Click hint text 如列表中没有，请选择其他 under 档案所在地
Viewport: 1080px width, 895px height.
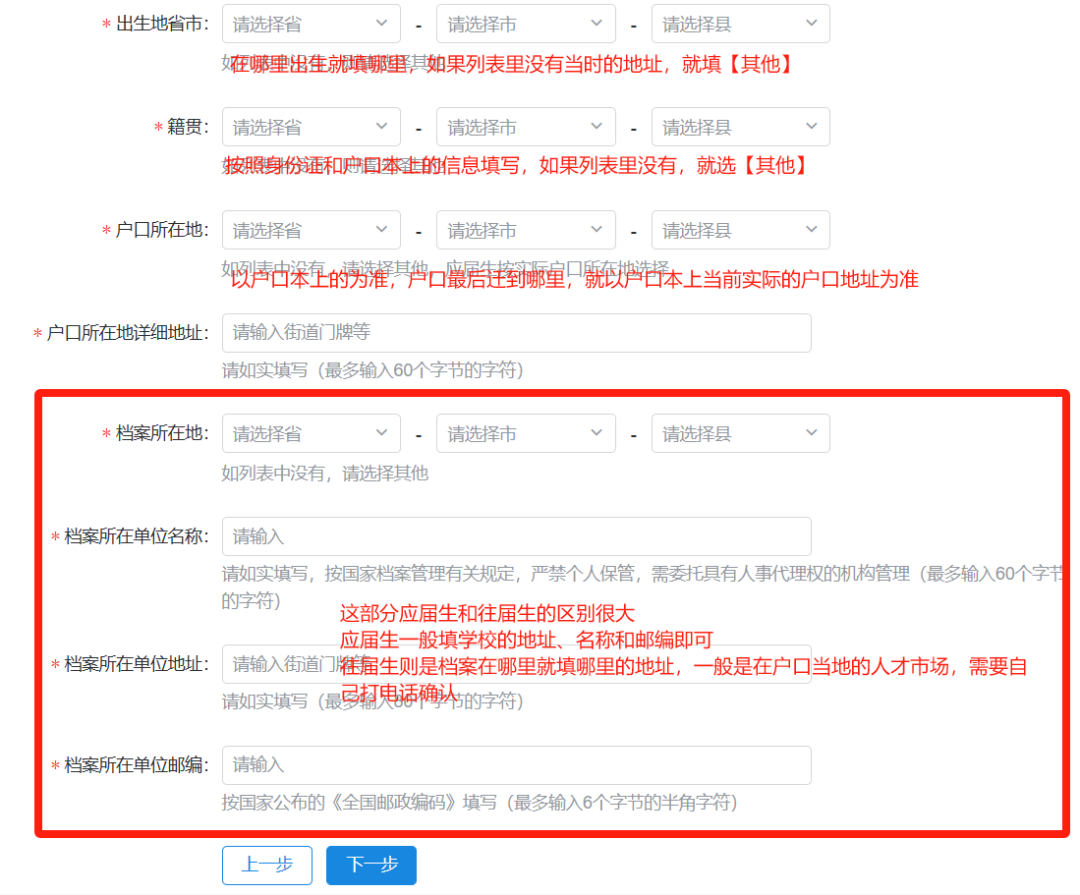tap(325, 473)
